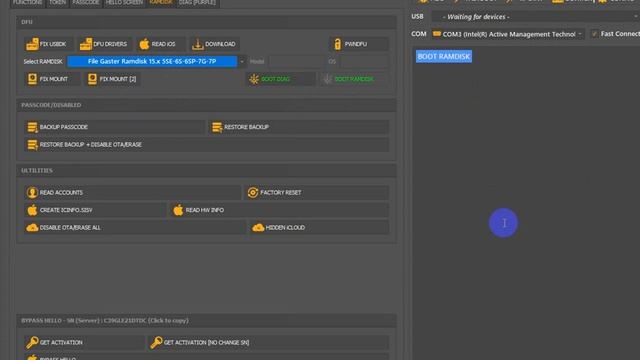Image resolution: width=640 pixels, height=360 pixels.
Task: Launch BOOT DIAG
Action: point(280,79)
